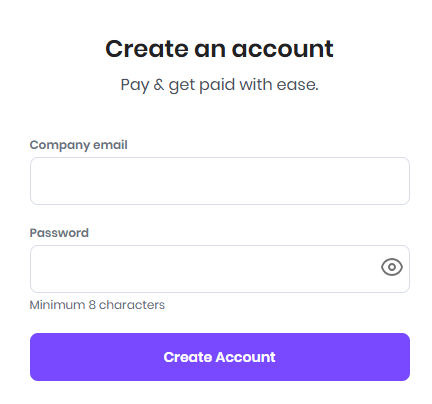The width and height of the screenshot is (432, 404).
Task: Click the eye icon inside the Password field
Action: (392, 267)
